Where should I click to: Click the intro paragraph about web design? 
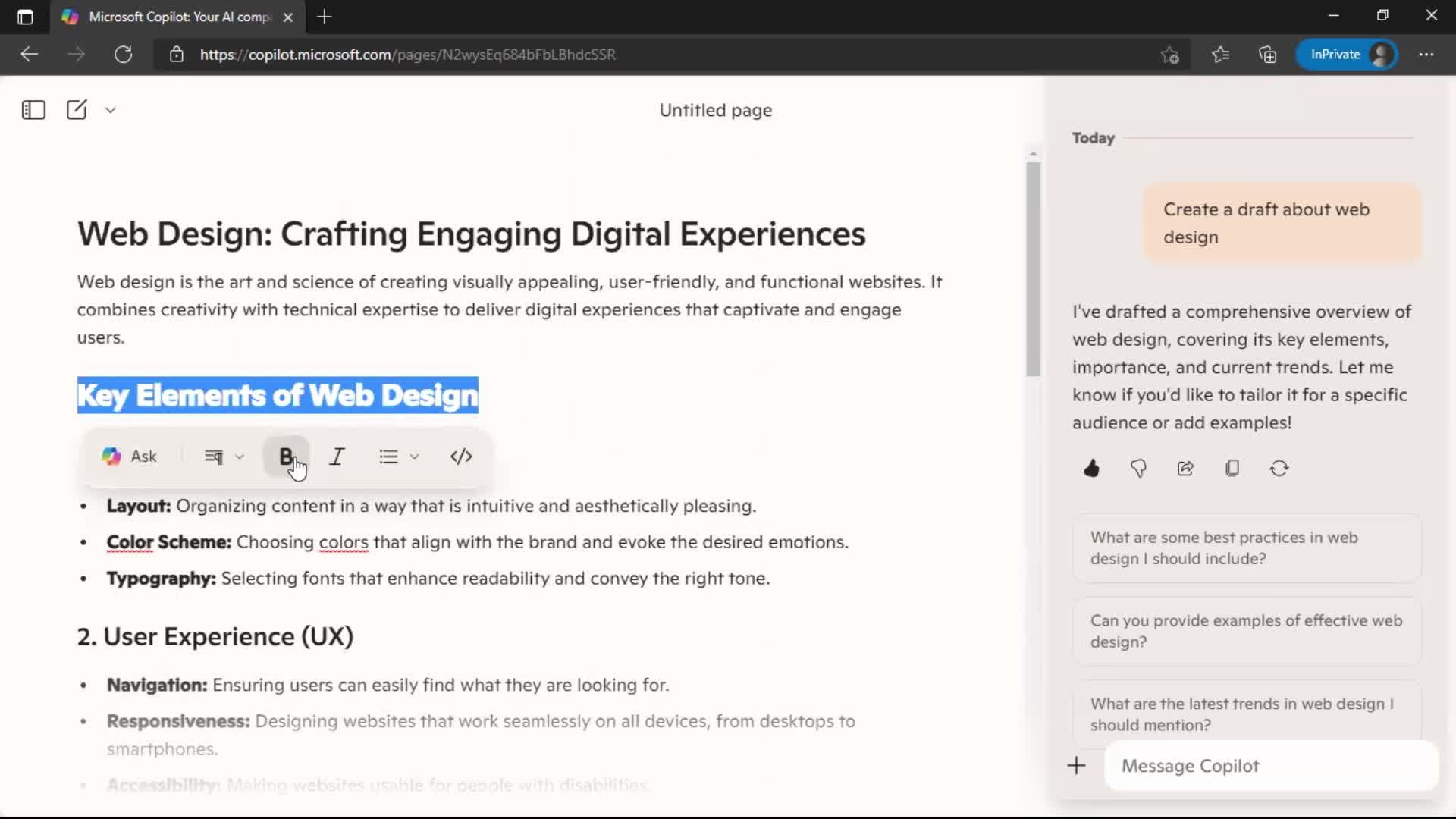click(510, 309)
